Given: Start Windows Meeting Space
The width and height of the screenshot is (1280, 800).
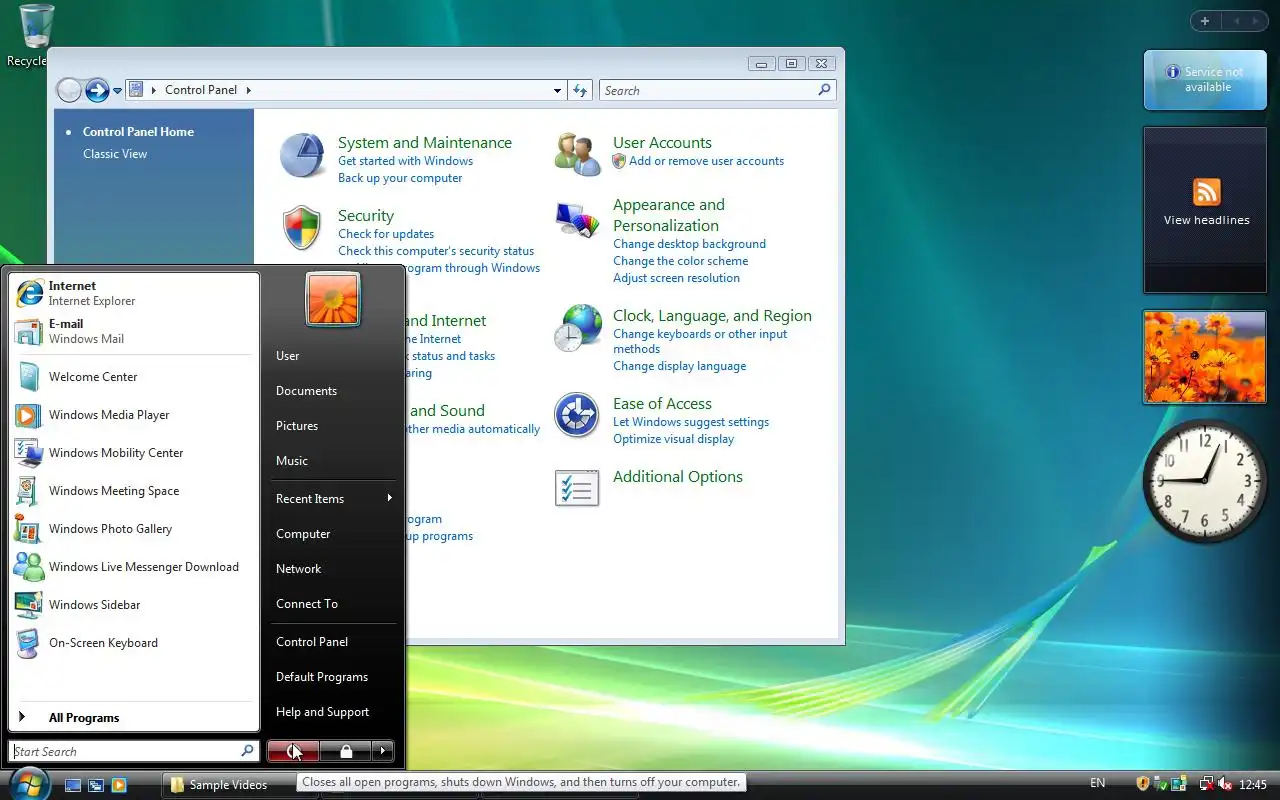Looking at the screenshot, I should [x=134, y=491].
